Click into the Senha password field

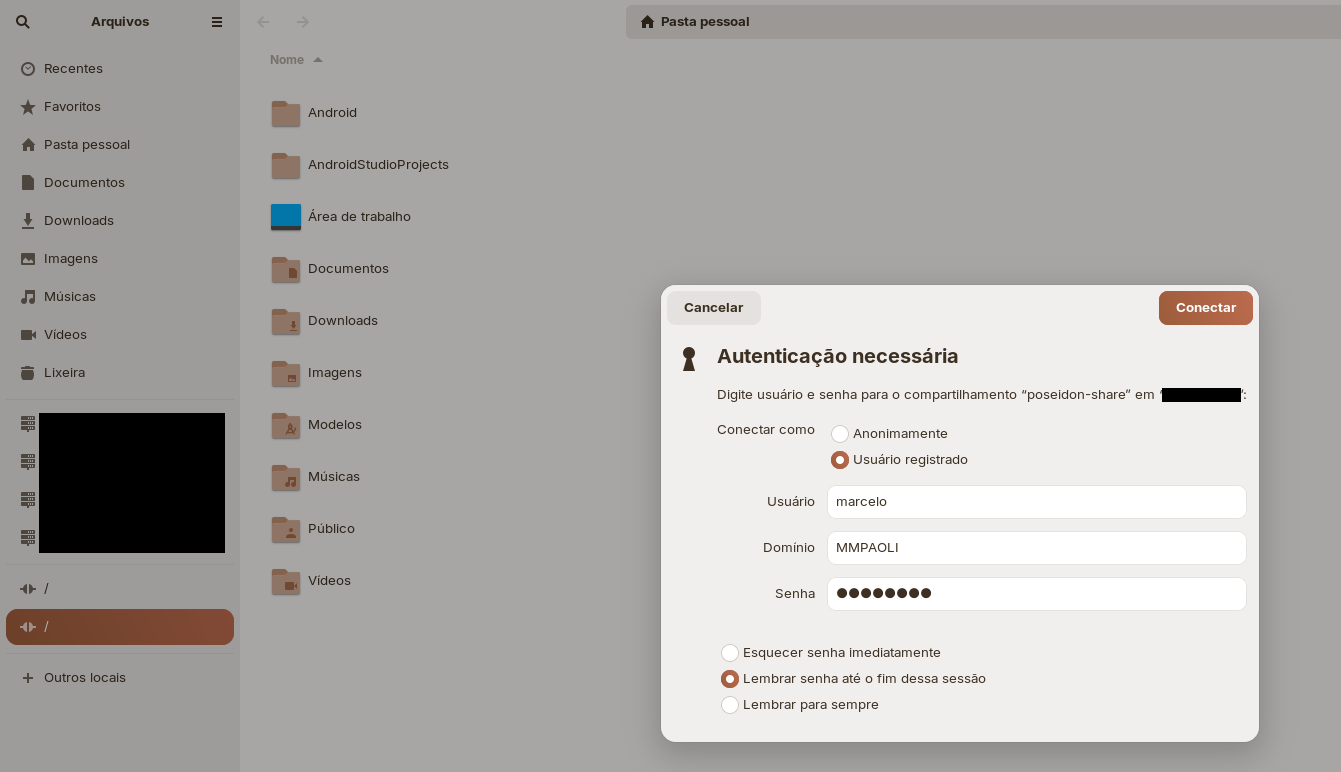point(1036,594)
